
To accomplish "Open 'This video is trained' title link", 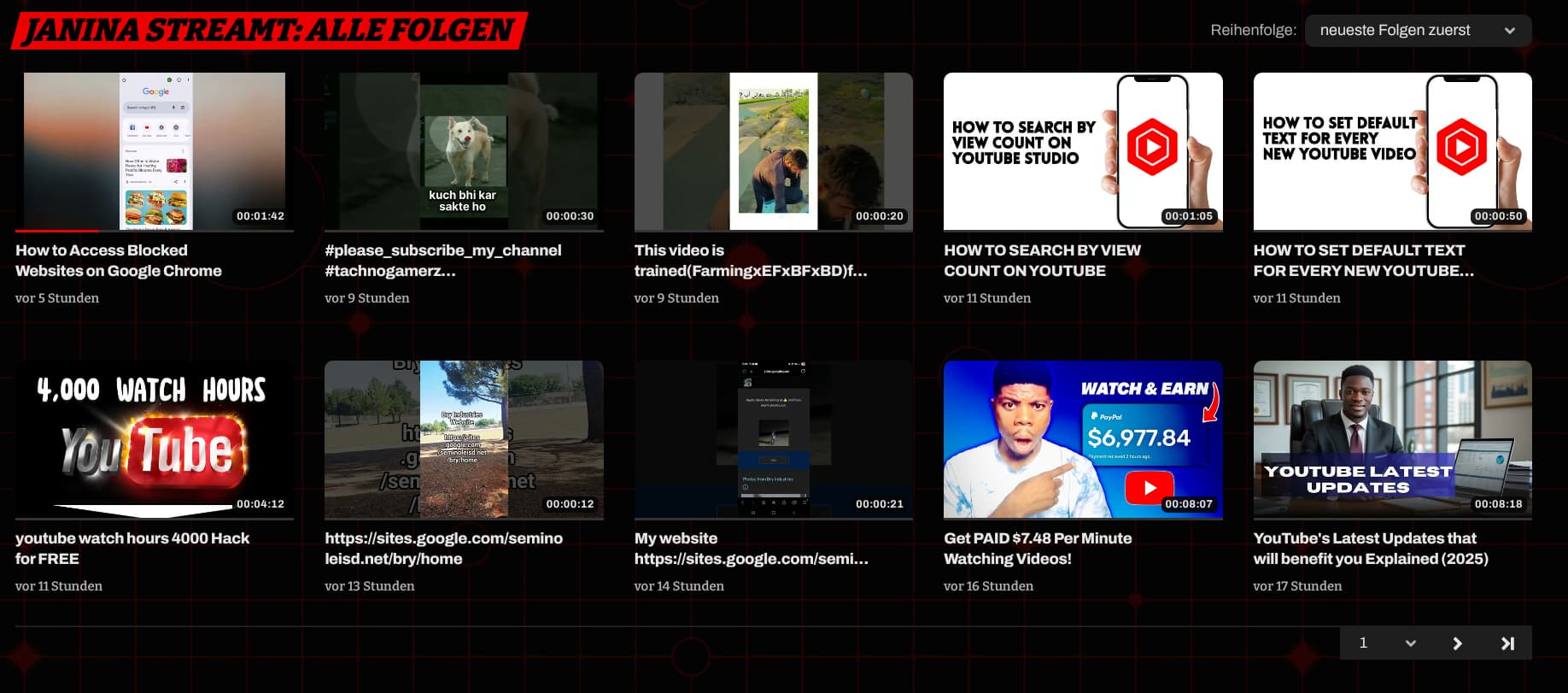I will tap(751, 261).
